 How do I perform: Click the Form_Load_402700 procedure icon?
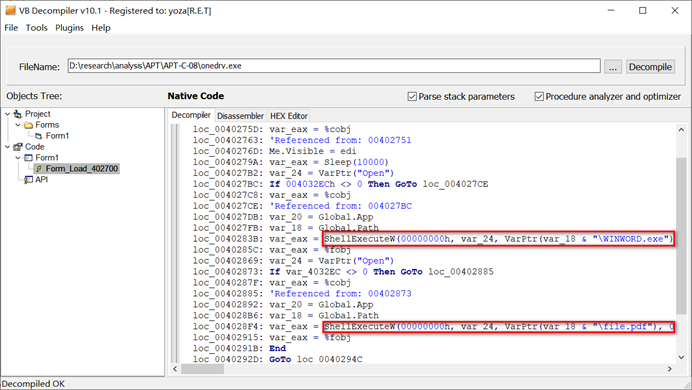[39, 169]
